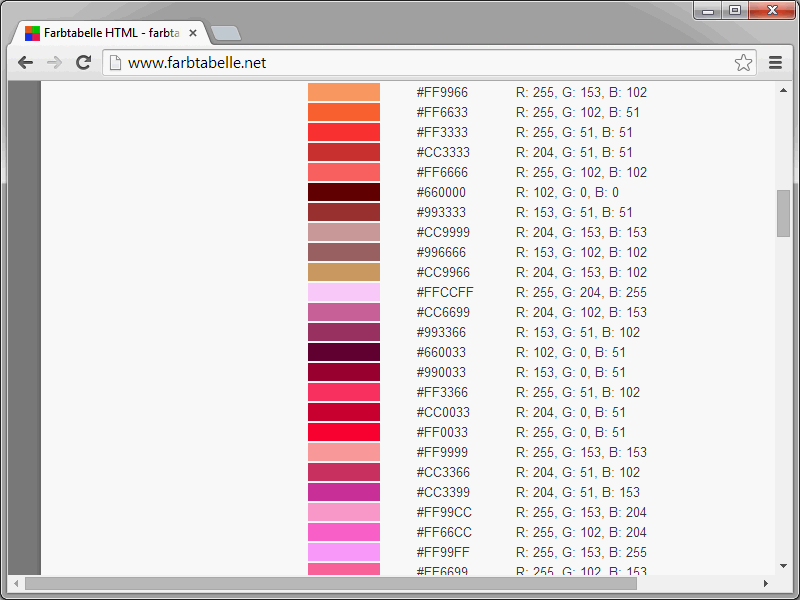Screen dimensions: 800x600
Task: Reload the page with the refresh icon
Action: pyautogui.click(x=83, y=62)
